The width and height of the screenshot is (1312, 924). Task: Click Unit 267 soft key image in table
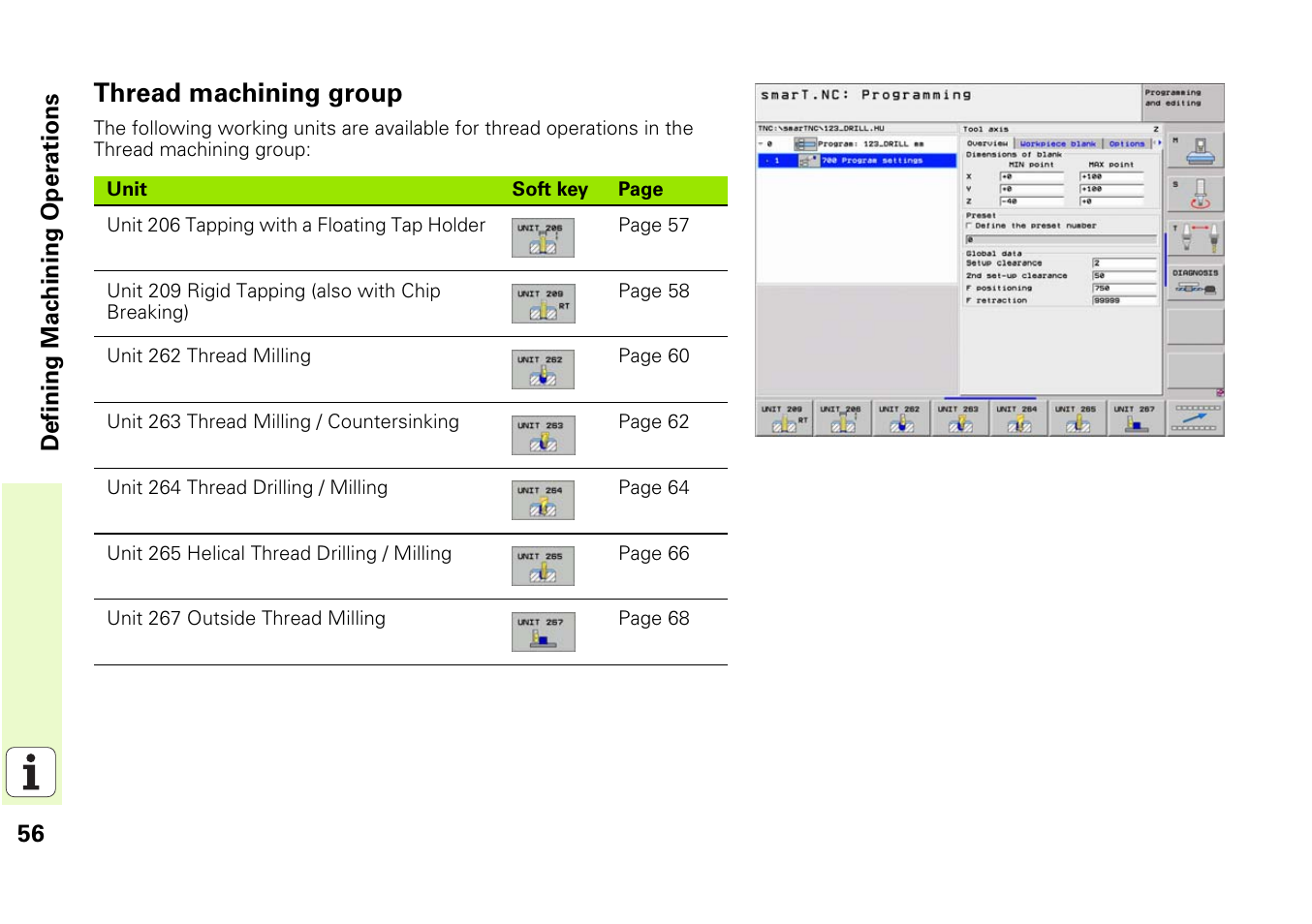(x=543, y=631)
